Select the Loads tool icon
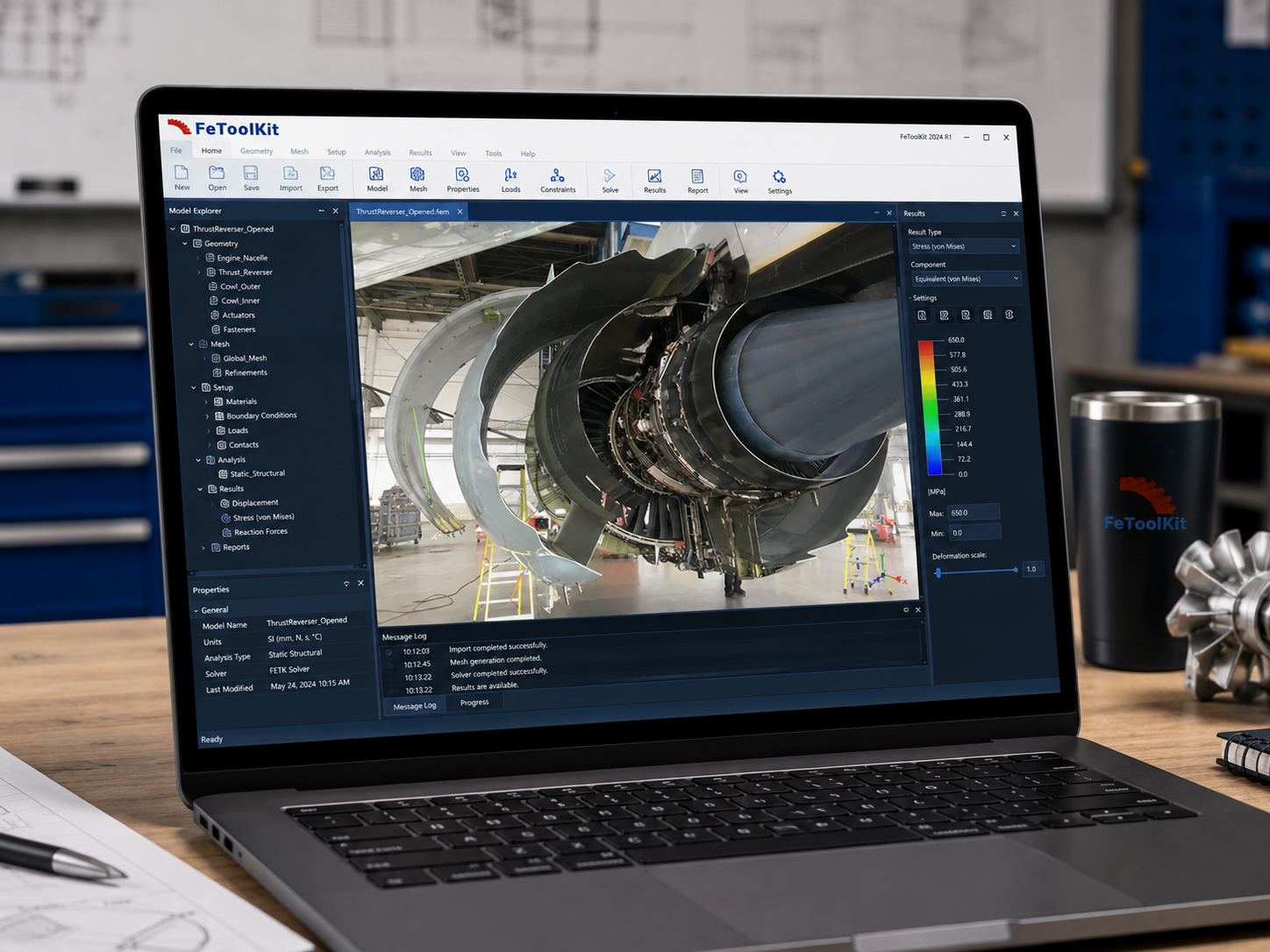This screenshot has height=952, width=1270. point(510,181)
